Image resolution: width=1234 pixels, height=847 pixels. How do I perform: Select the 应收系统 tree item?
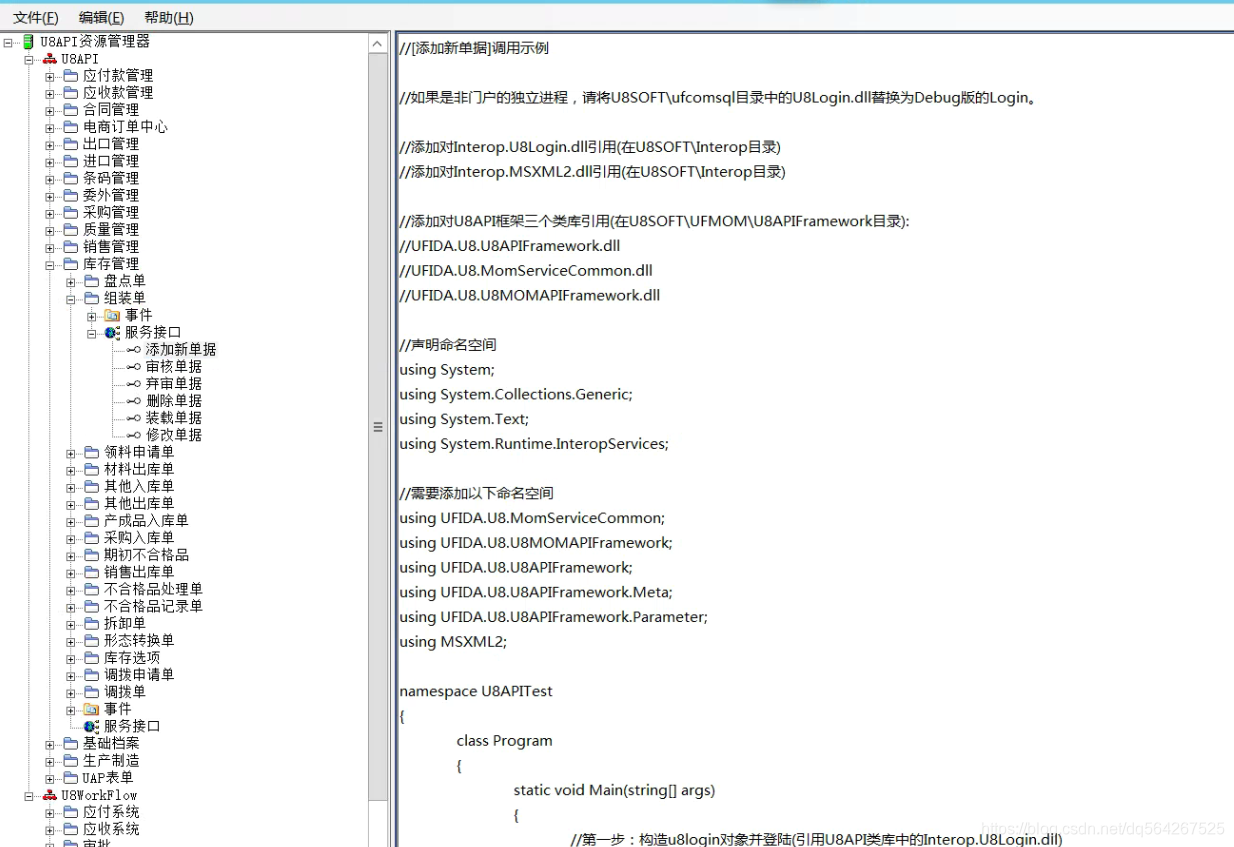point(111,829)
